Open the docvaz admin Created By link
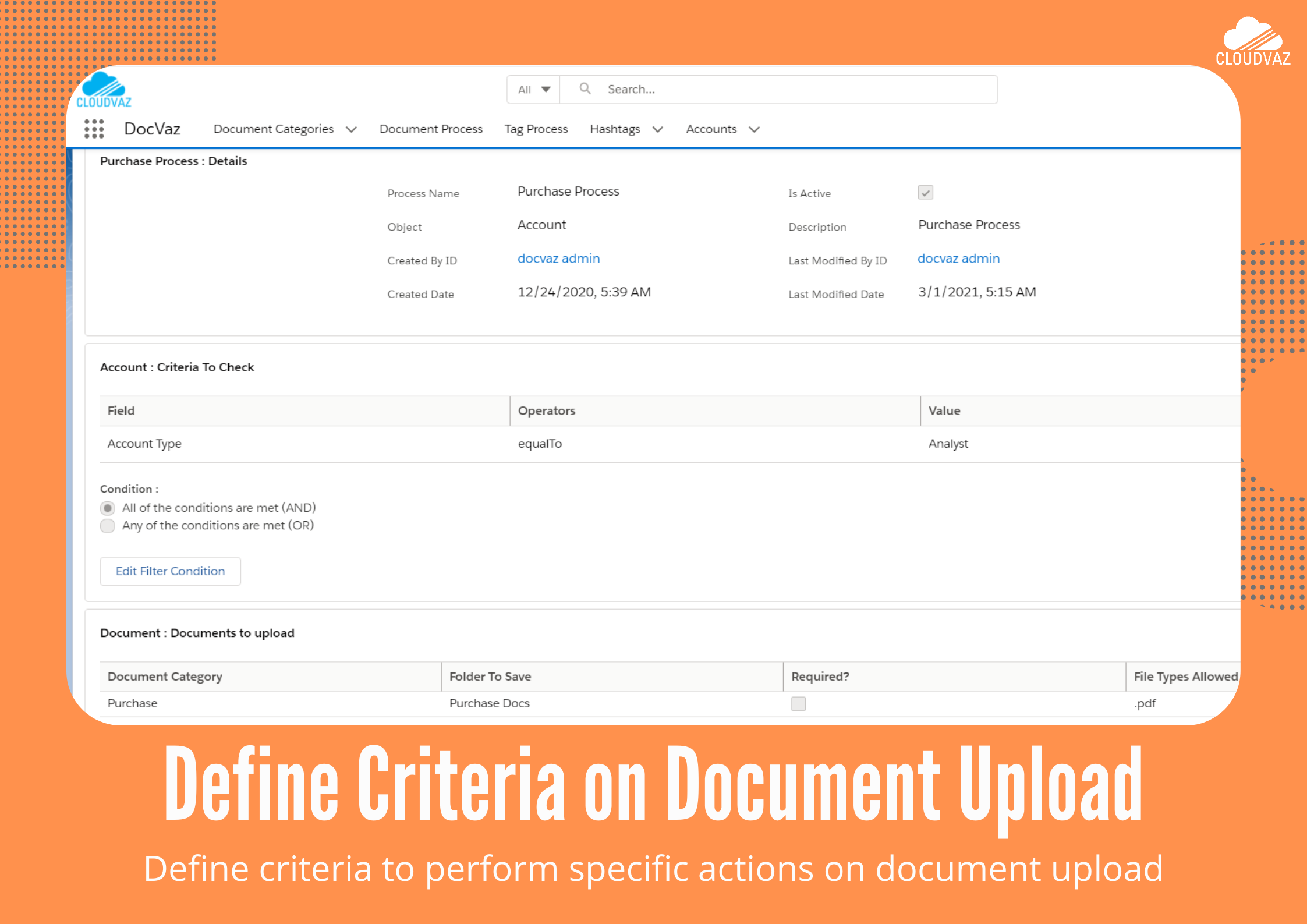Image resolution: width=1307 pixels, height=924 pixels. click(x=558, y=258)
